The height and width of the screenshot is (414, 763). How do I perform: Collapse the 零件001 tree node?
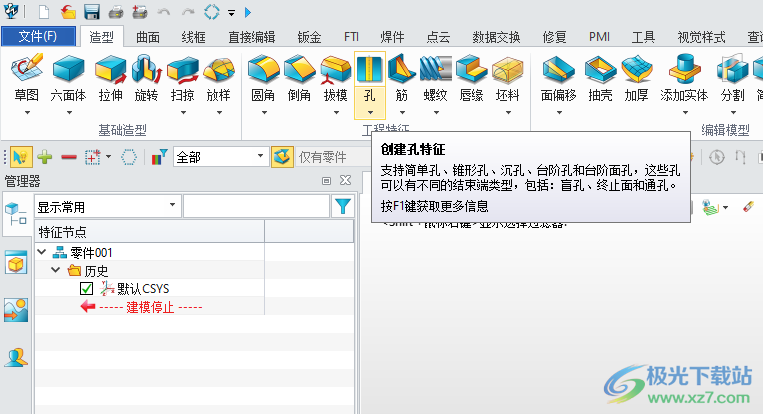pyautogui.click(x=42, y=252)
